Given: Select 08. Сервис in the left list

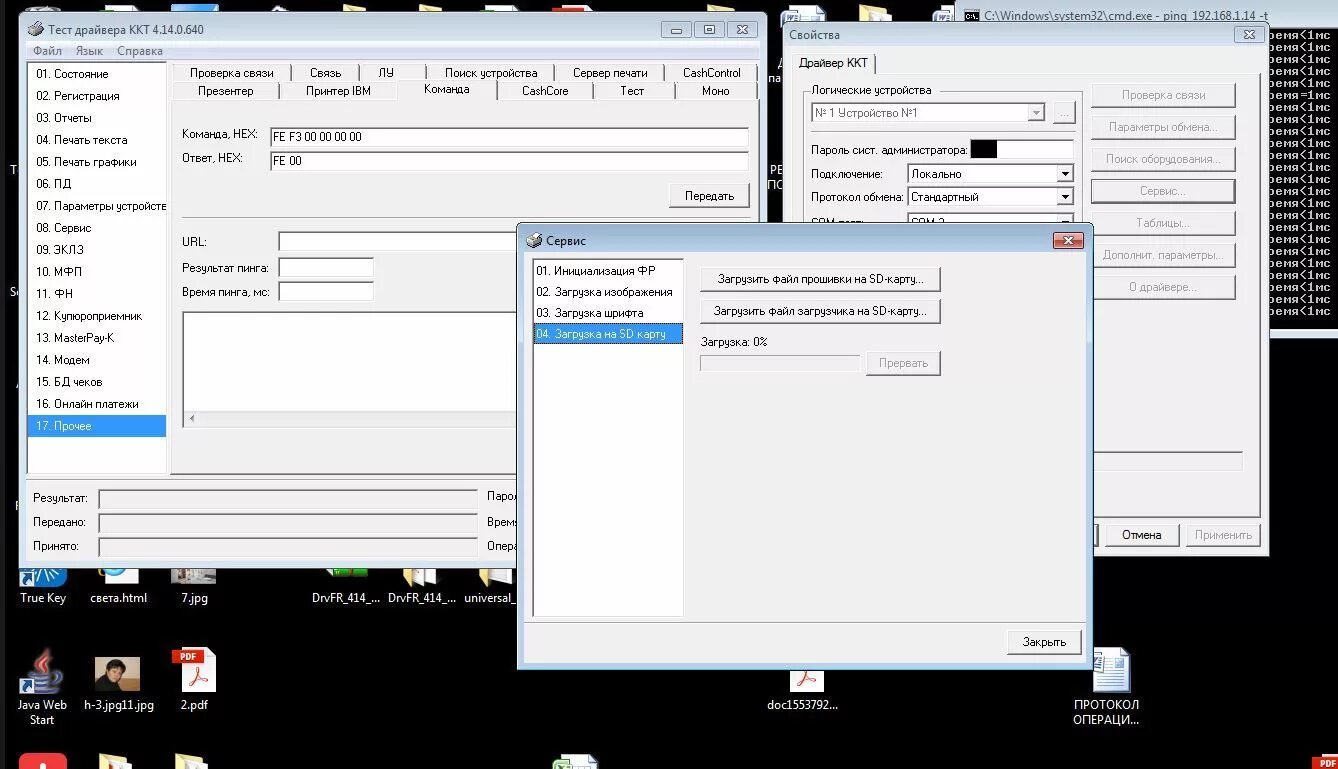Looking at the screenshot, I should [x=97, y=228].
